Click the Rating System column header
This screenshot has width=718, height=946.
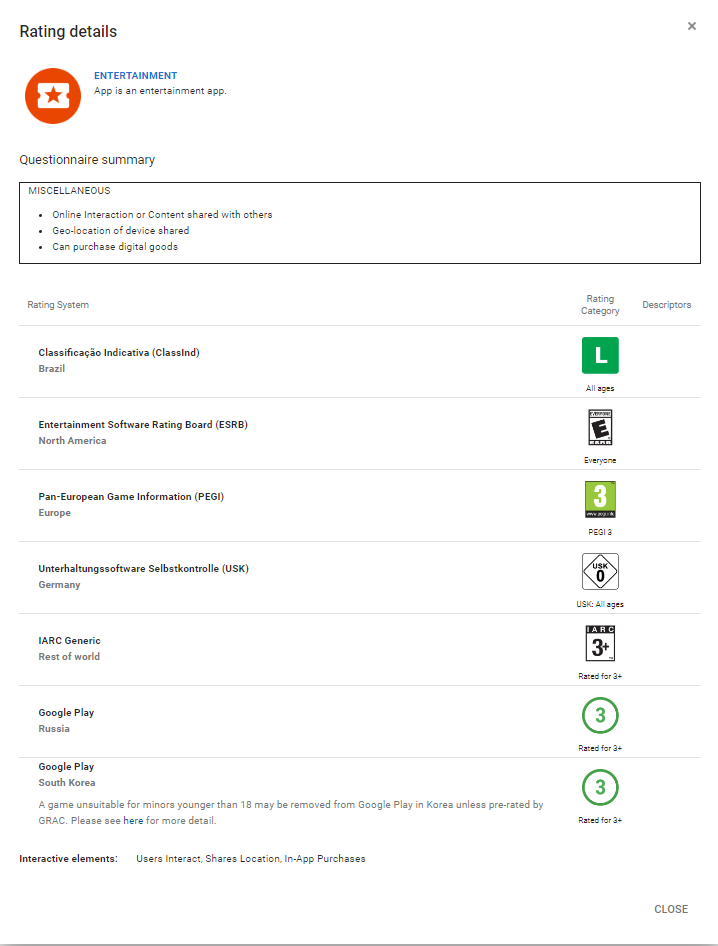[x=58, y=305]
